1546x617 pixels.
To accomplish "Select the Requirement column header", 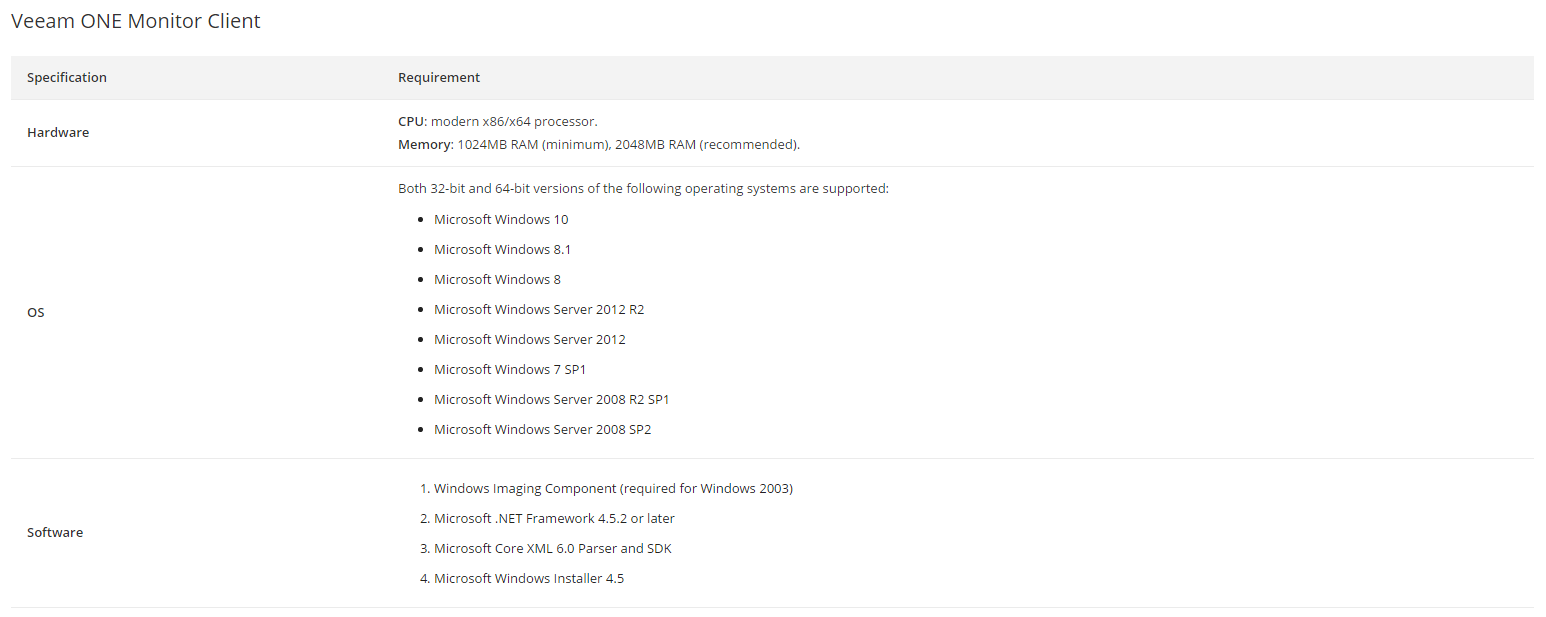I will pos(439,77).
